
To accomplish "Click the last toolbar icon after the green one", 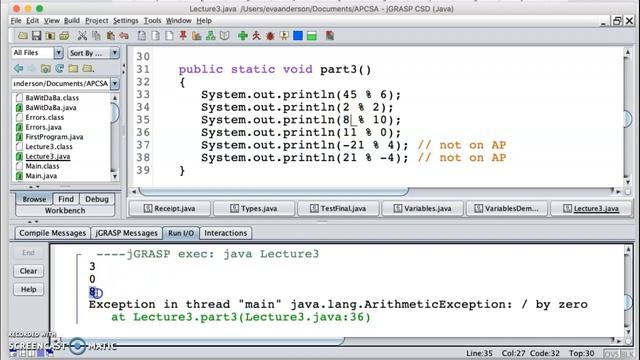I will pyautogui.click(x=330, y=36).
